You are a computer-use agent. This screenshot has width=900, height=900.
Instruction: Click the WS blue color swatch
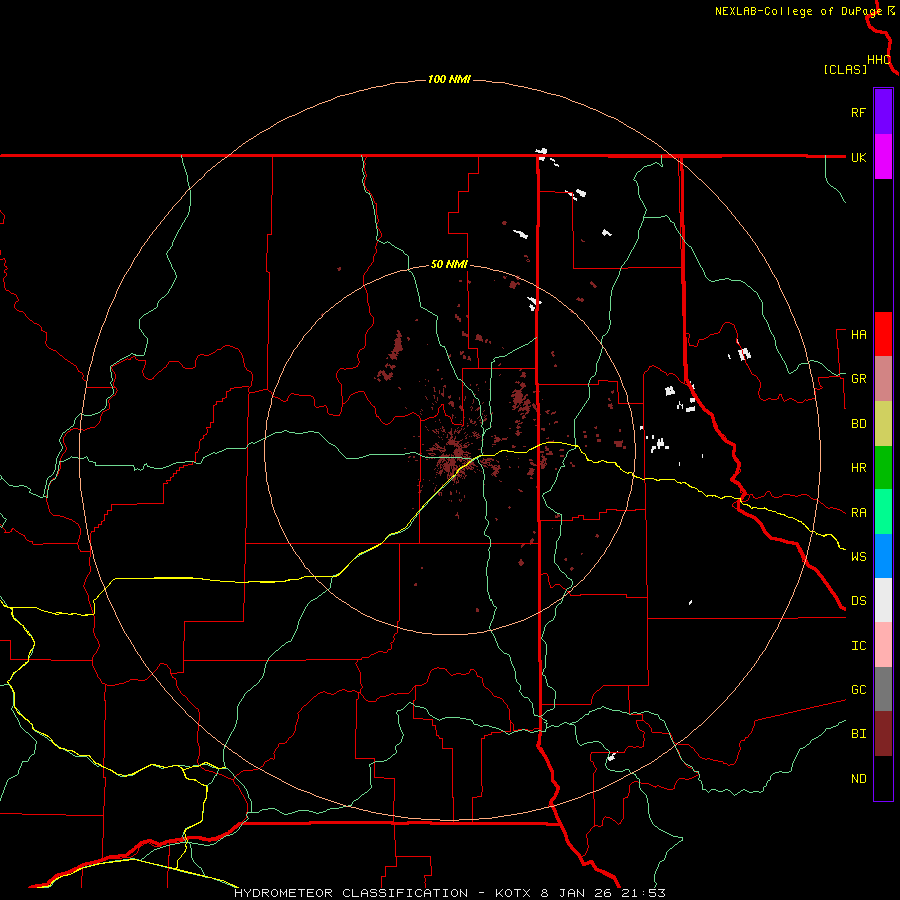point(883,556)
